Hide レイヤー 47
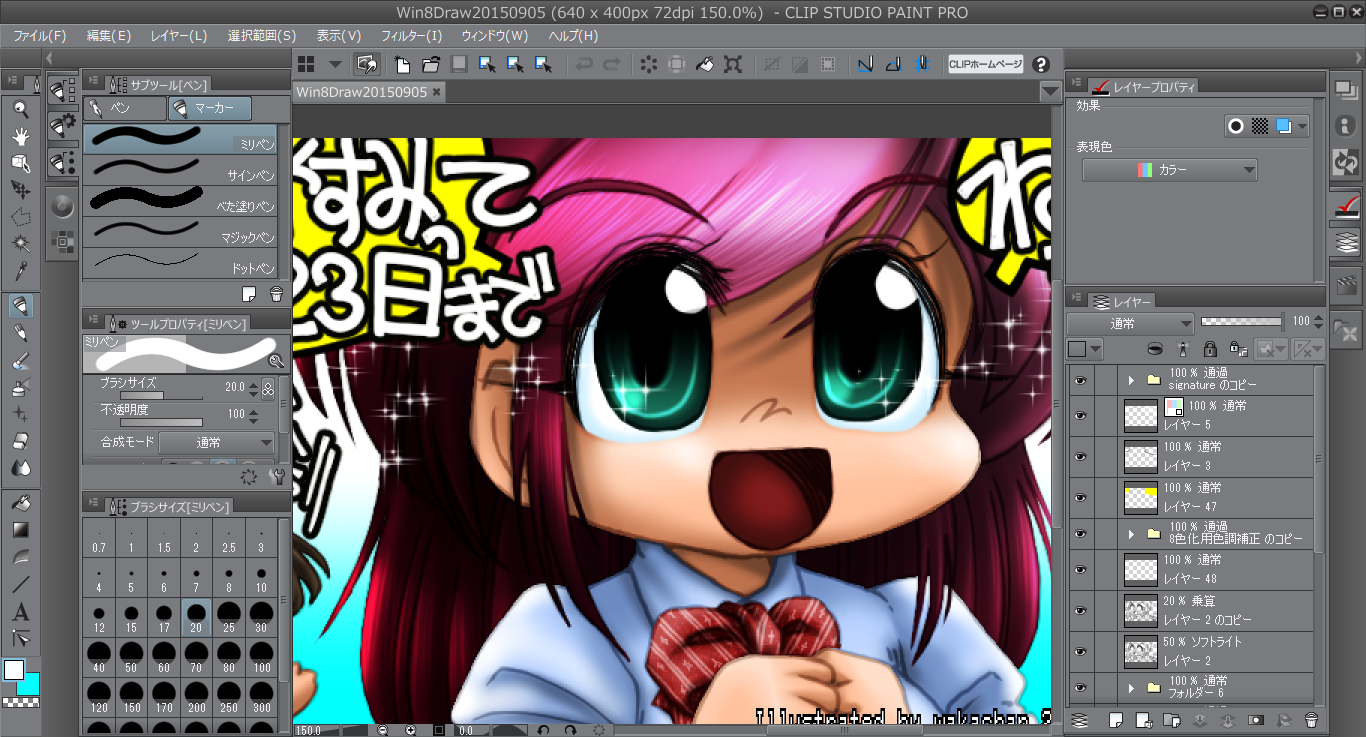The image size is (1366, 737). pos(1080,497)
